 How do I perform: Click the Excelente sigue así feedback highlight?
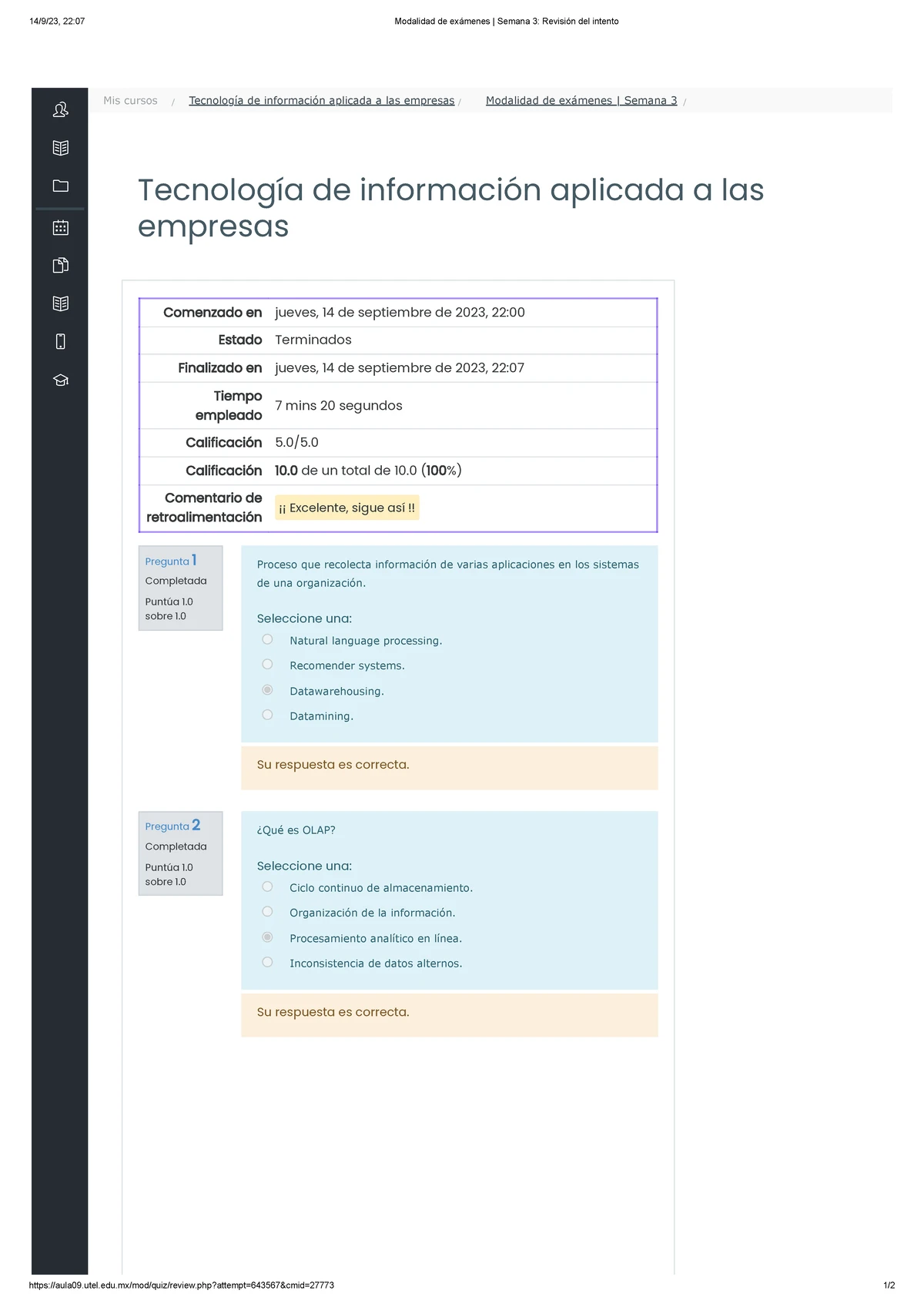pos(347,508)
